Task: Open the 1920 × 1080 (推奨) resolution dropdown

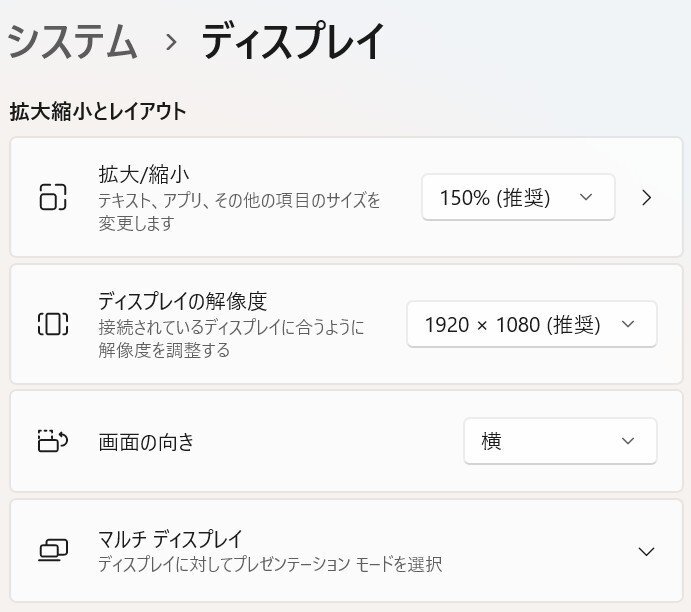Action: pyautogui.click(x=532, y=324)
